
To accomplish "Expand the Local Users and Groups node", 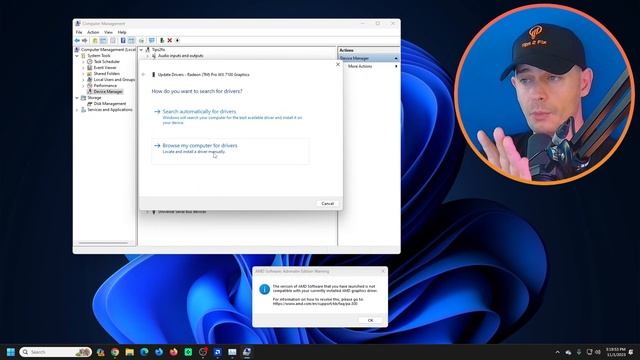I will click(x=83, y=80).
